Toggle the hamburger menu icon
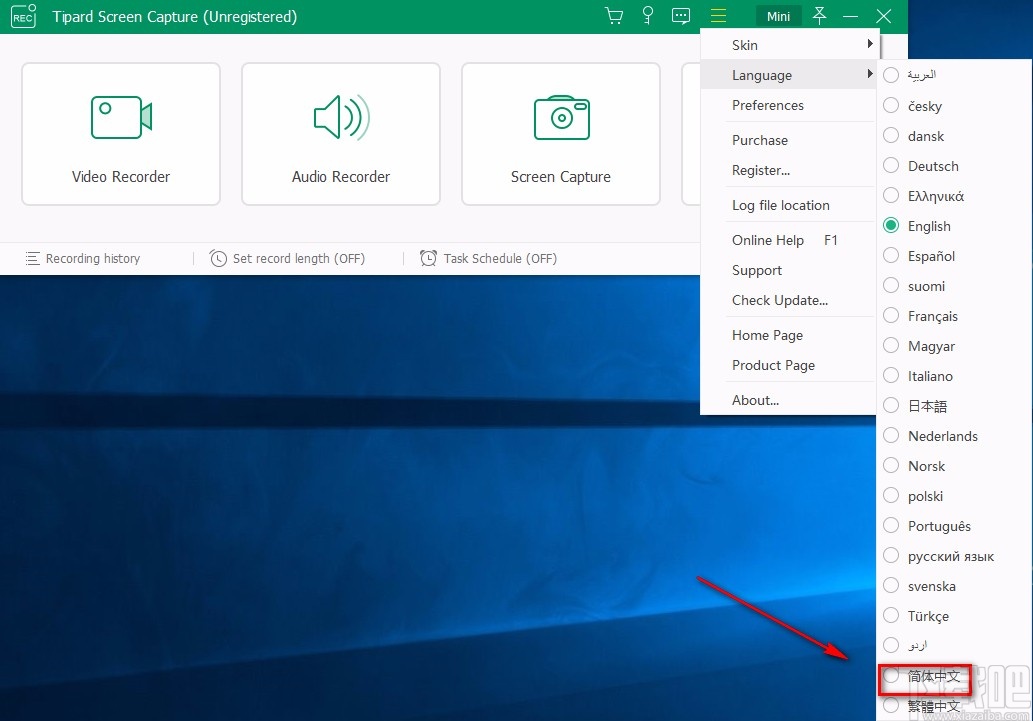This screenshot has height=721, width=1033. tap(718, 16)
